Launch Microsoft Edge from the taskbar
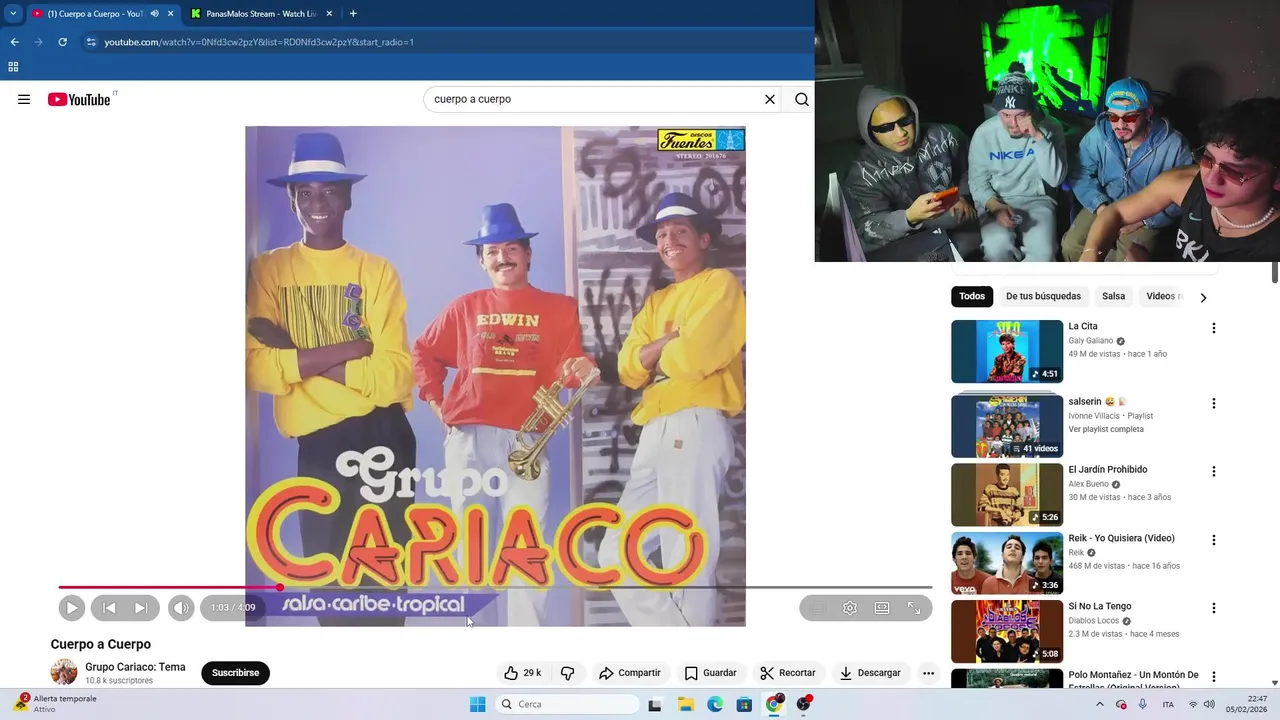This screenshot has height=720, width=1280. click(x=715, y=704)
